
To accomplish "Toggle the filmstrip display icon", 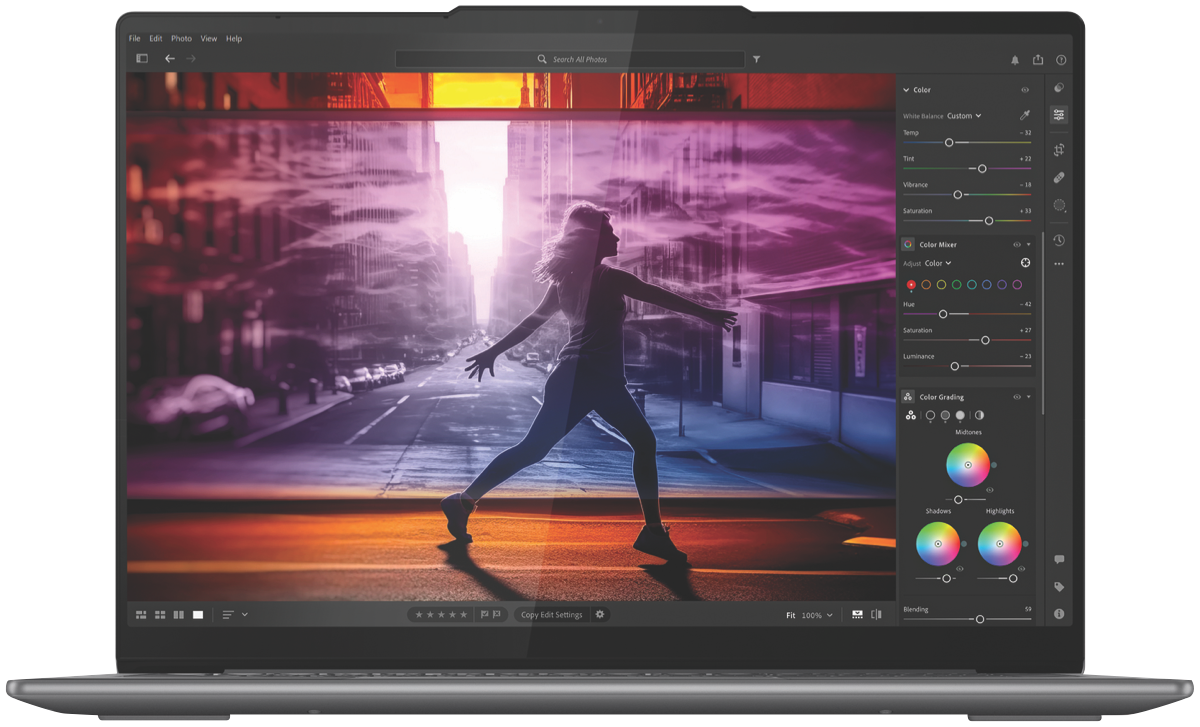I will point(857,615).
